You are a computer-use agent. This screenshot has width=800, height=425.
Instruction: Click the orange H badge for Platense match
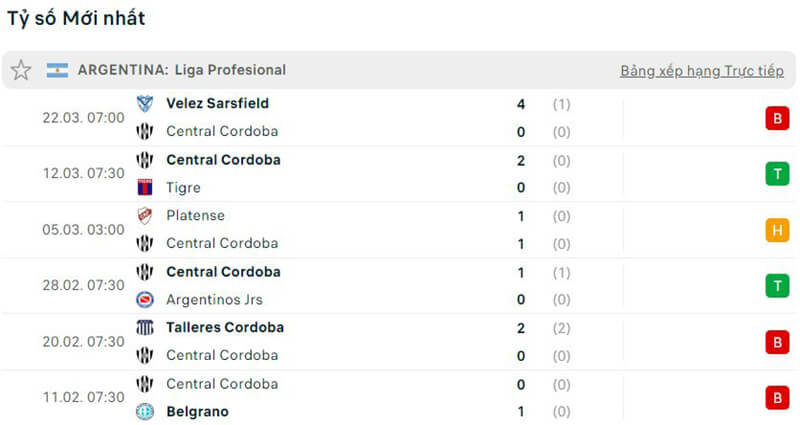[776, 230]
